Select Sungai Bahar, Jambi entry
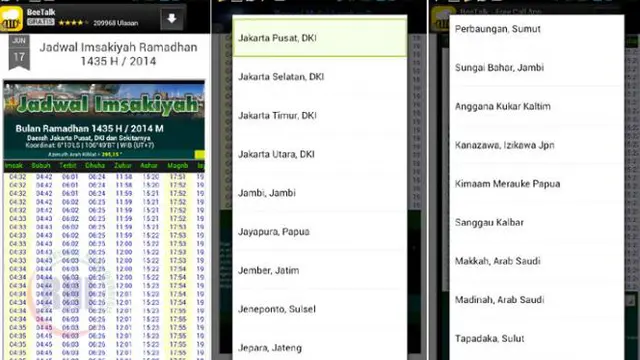 [537, 68]
